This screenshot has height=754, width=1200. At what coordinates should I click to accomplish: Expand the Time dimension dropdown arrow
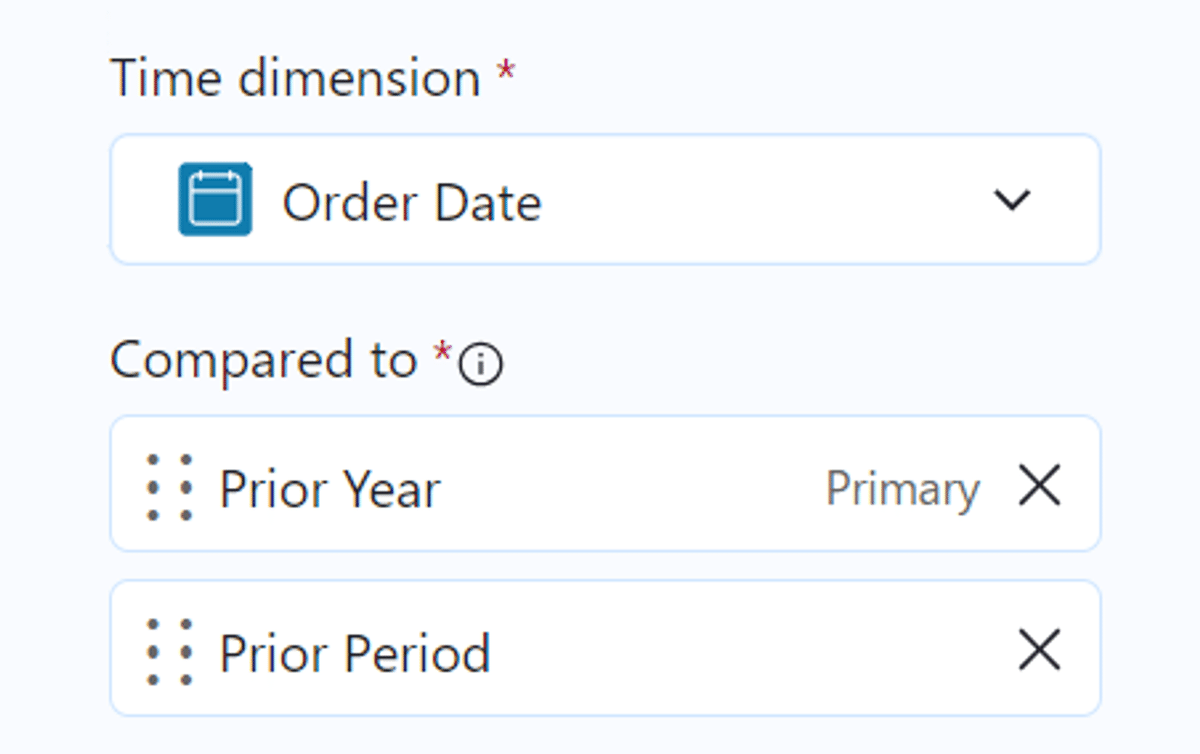pyautogui.click(x=1012, y=200)
